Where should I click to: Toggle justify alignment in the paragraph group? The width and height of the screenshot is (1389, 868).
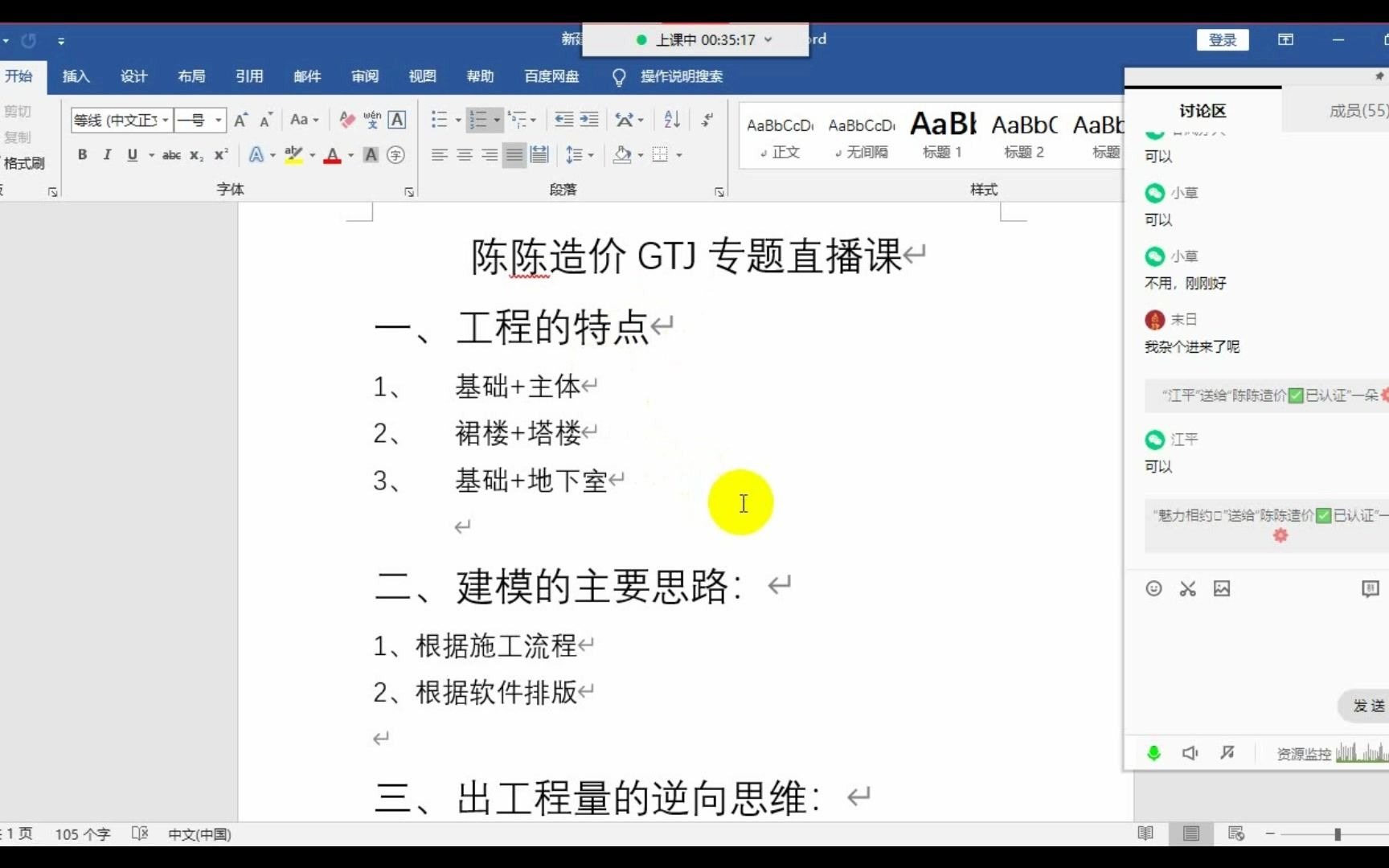pos(514,154)
